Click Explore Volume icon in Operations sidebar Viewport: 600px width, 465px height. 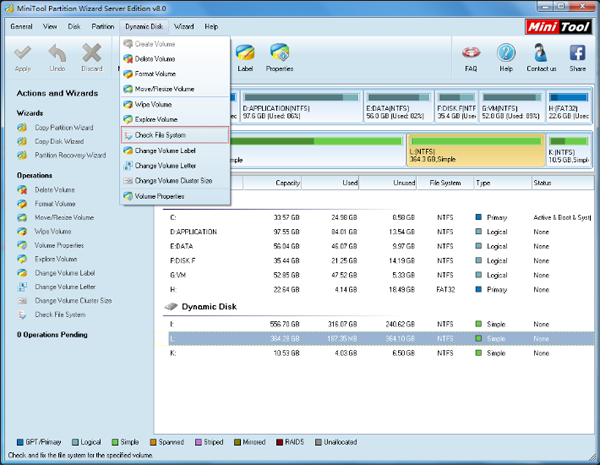(22, 259)
